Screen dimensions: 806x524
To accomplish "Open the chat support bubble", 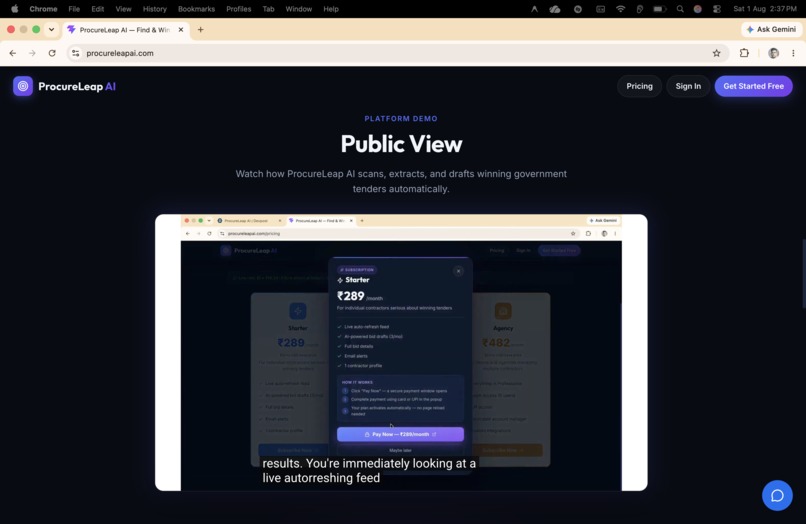I will click(x=777, y=495).
